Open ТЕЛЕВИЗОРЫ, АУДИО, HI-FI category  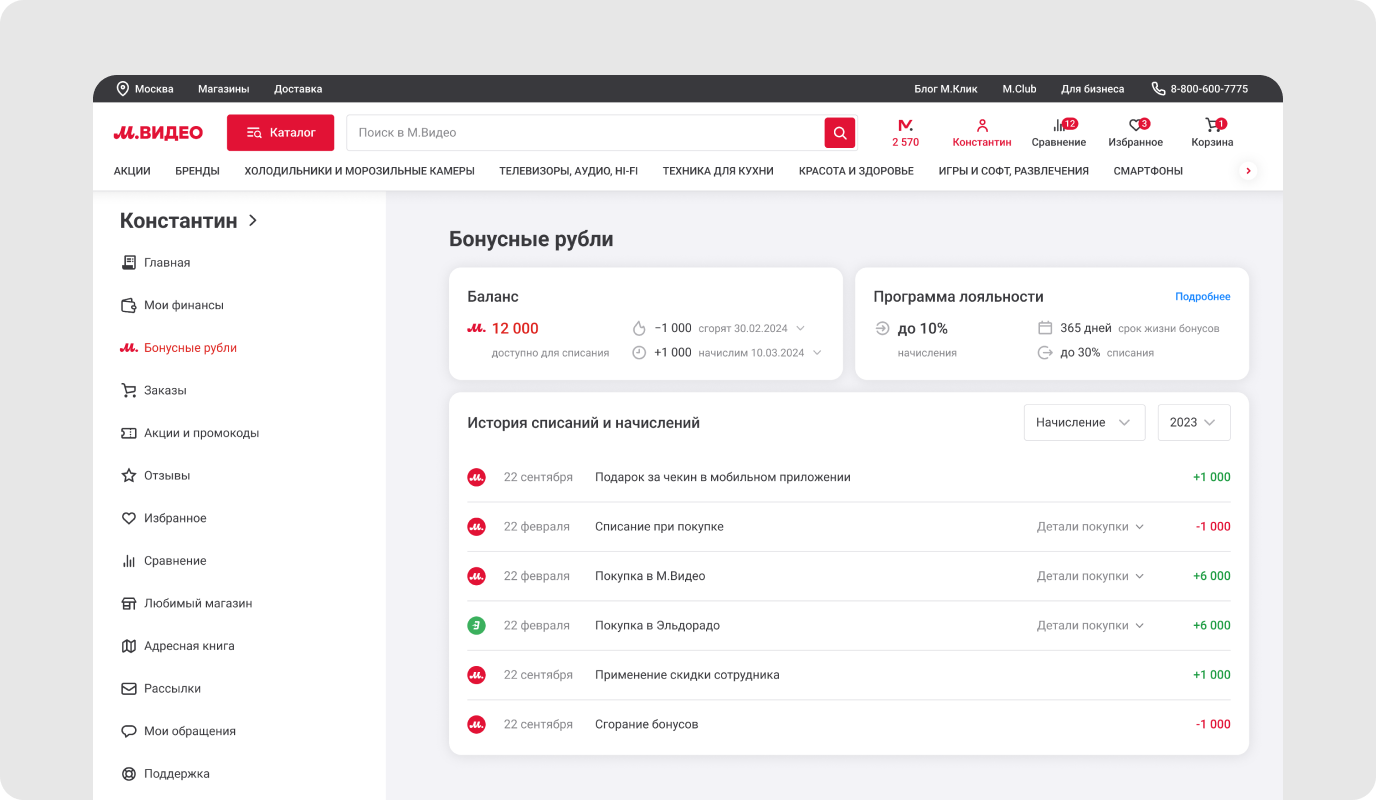[568, 171]
